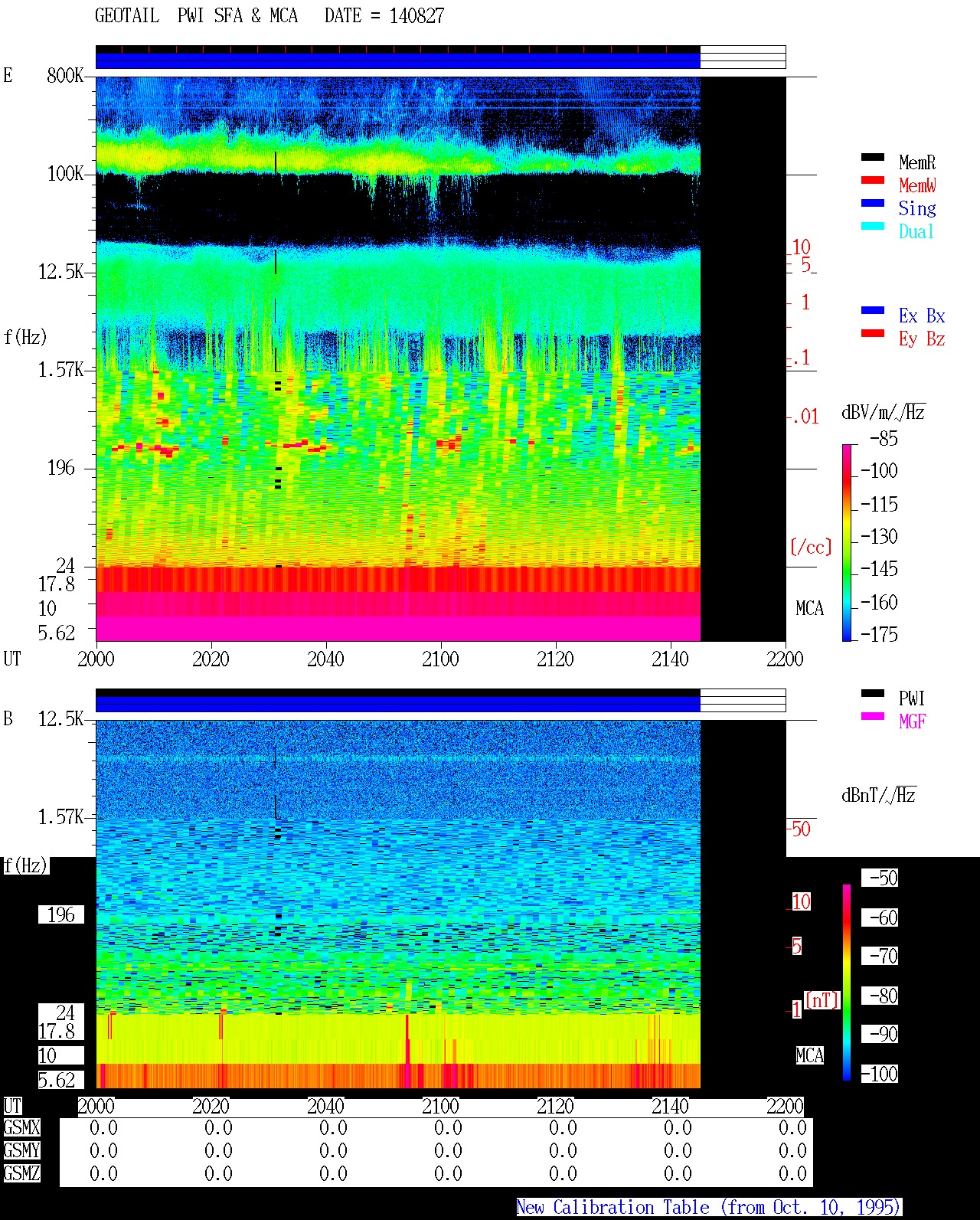Click the dBV/m color scale bar
This screenshot has height=1220, width=980.
(x=847, y=542)
